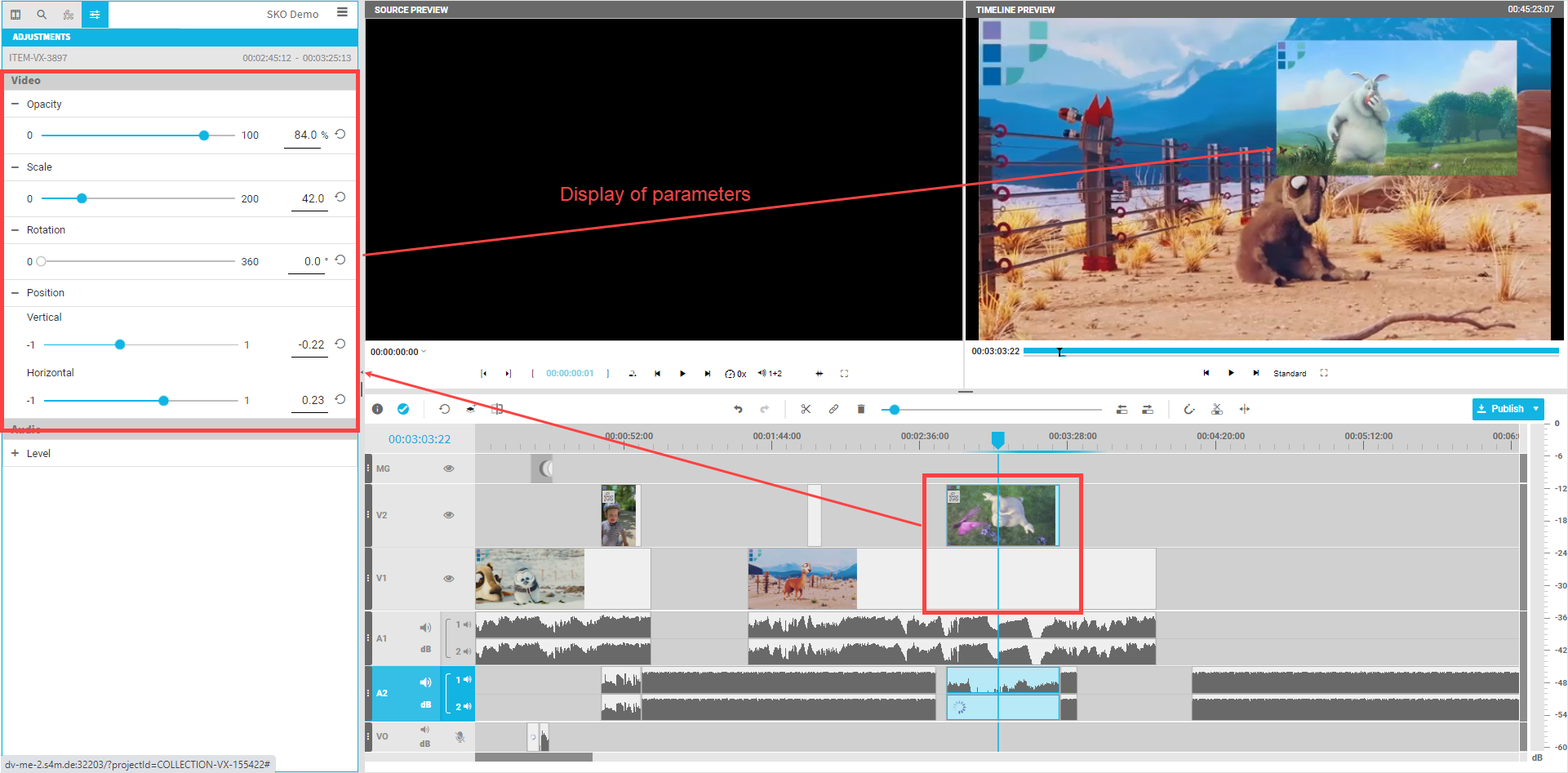The height and width of the screenshot is (773, 1568).
Task: Switch to the media bin filmstrip tab
Action: tap(16, 15)
